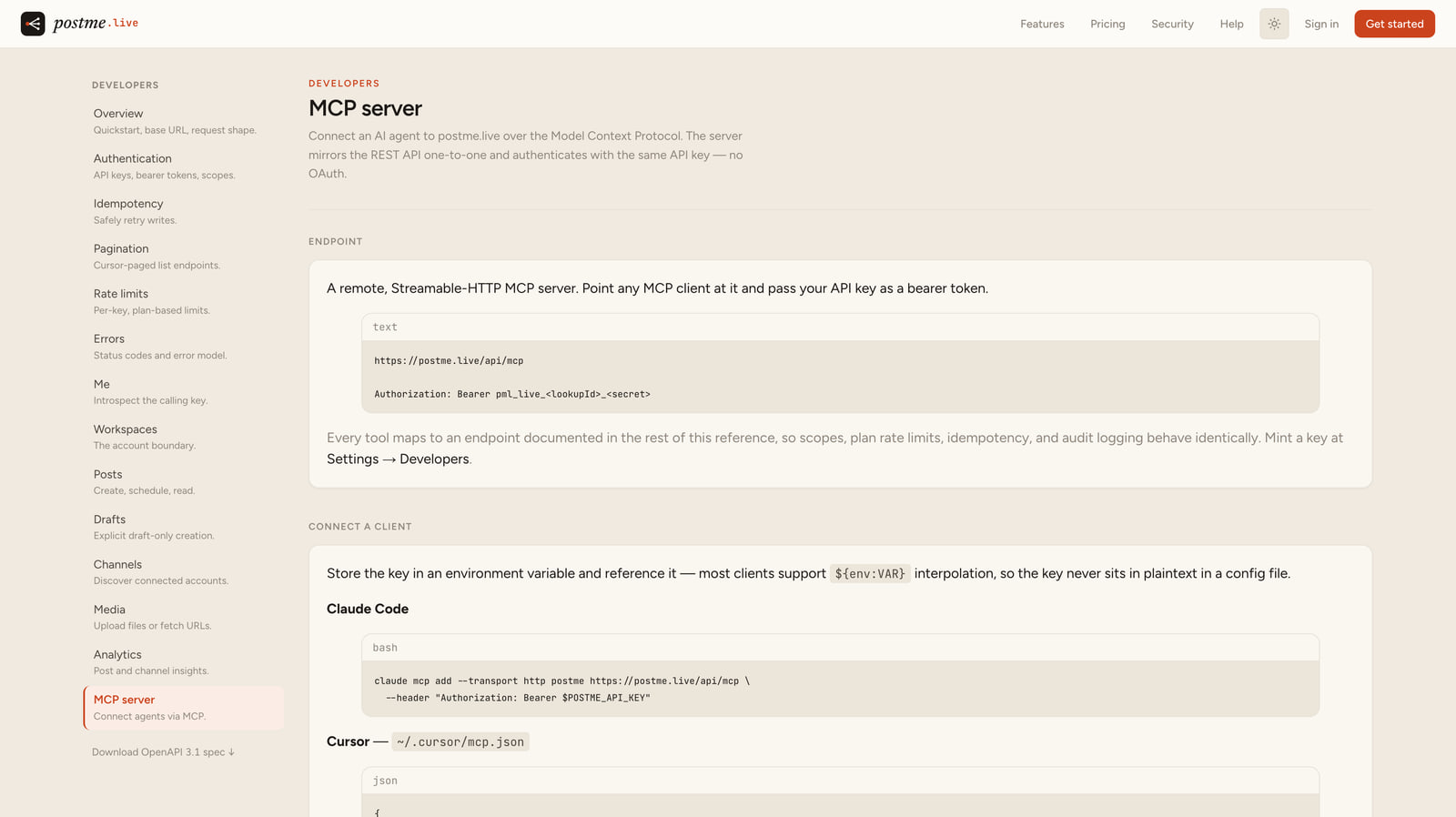This screenshot has height=817, width=1456.
Task: Go to the Analytics reference
Action: pyautogui.click(x=183, y=662)
